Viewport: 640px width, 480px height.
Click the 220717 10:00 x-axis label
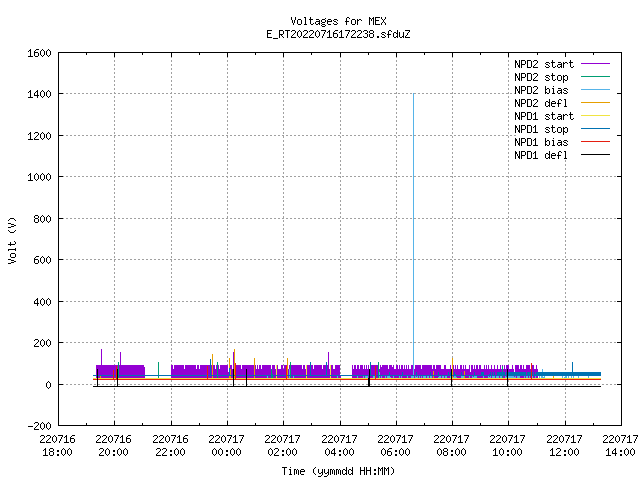tap(508, 446)
